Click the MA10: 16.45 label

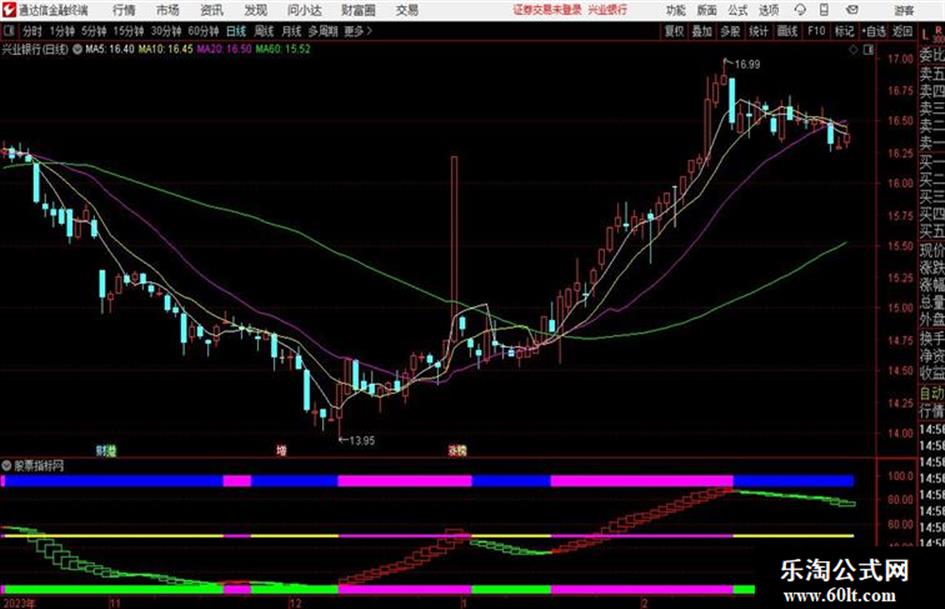(166, 49)
